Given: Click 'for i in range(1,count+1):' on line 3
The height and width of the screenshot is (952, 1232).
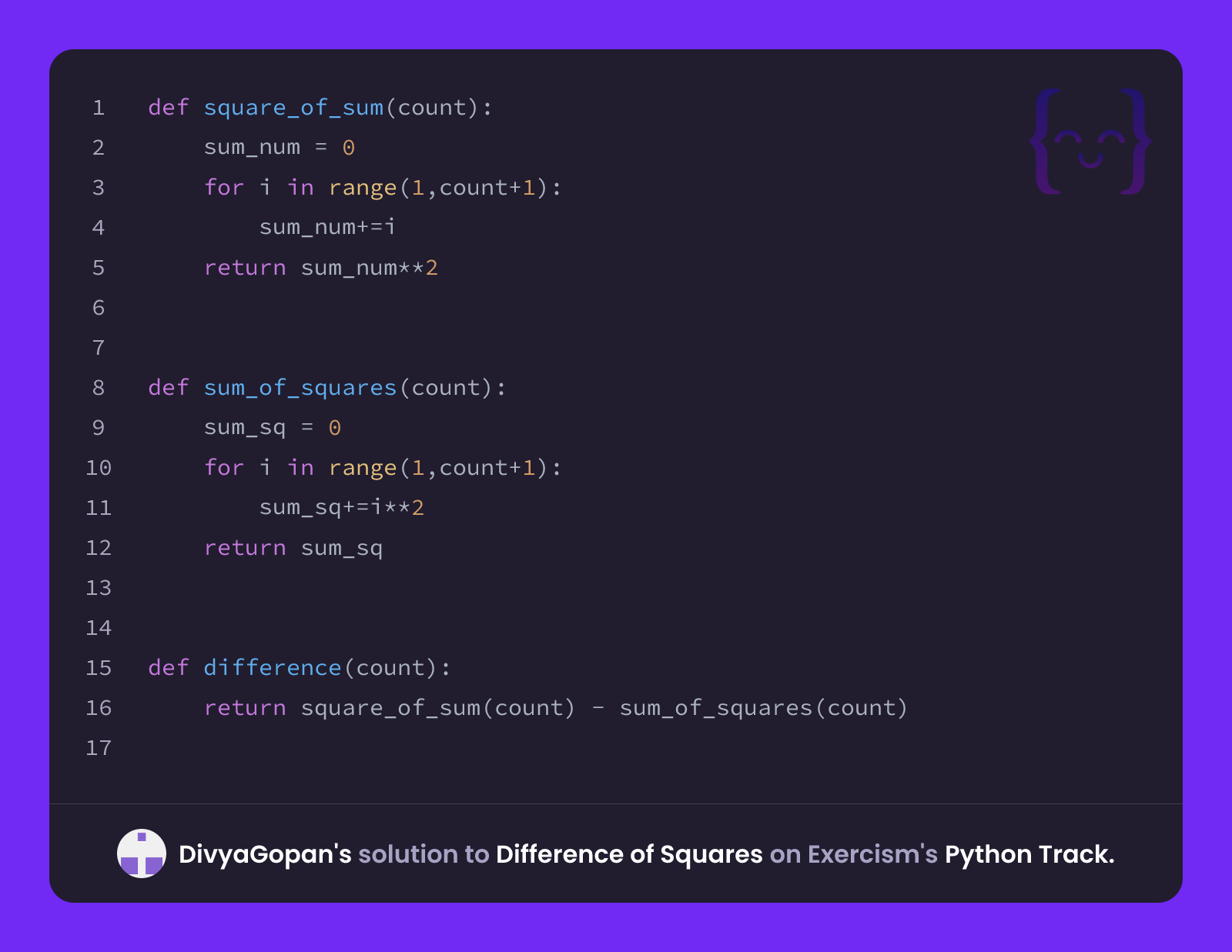Looking at the screenshot, I should click(x=383, y=188).
